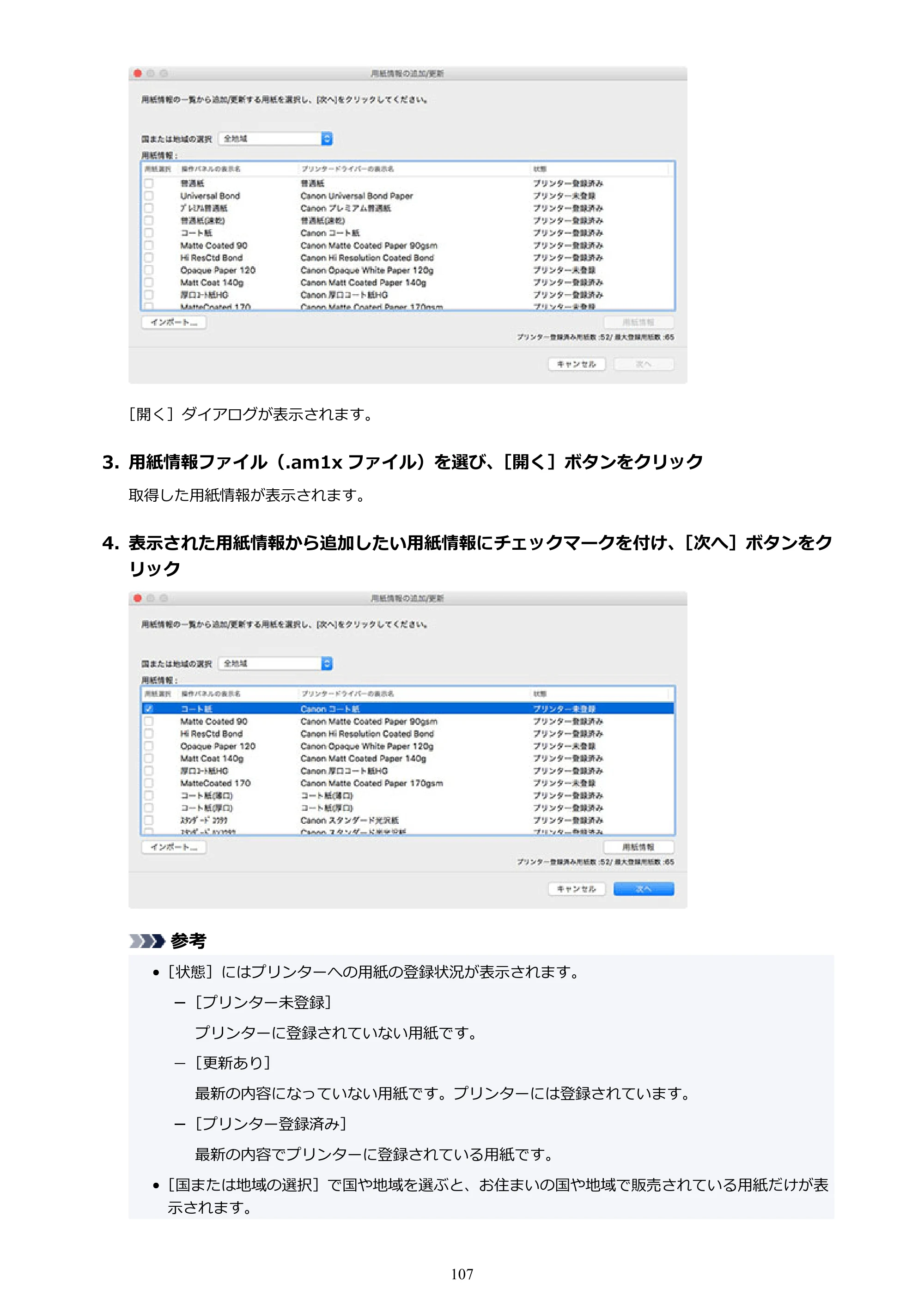
Task: Select checkbox next to Canon スタンダード光沢紙
Action: pyautogui.click(x=149, y=821)
